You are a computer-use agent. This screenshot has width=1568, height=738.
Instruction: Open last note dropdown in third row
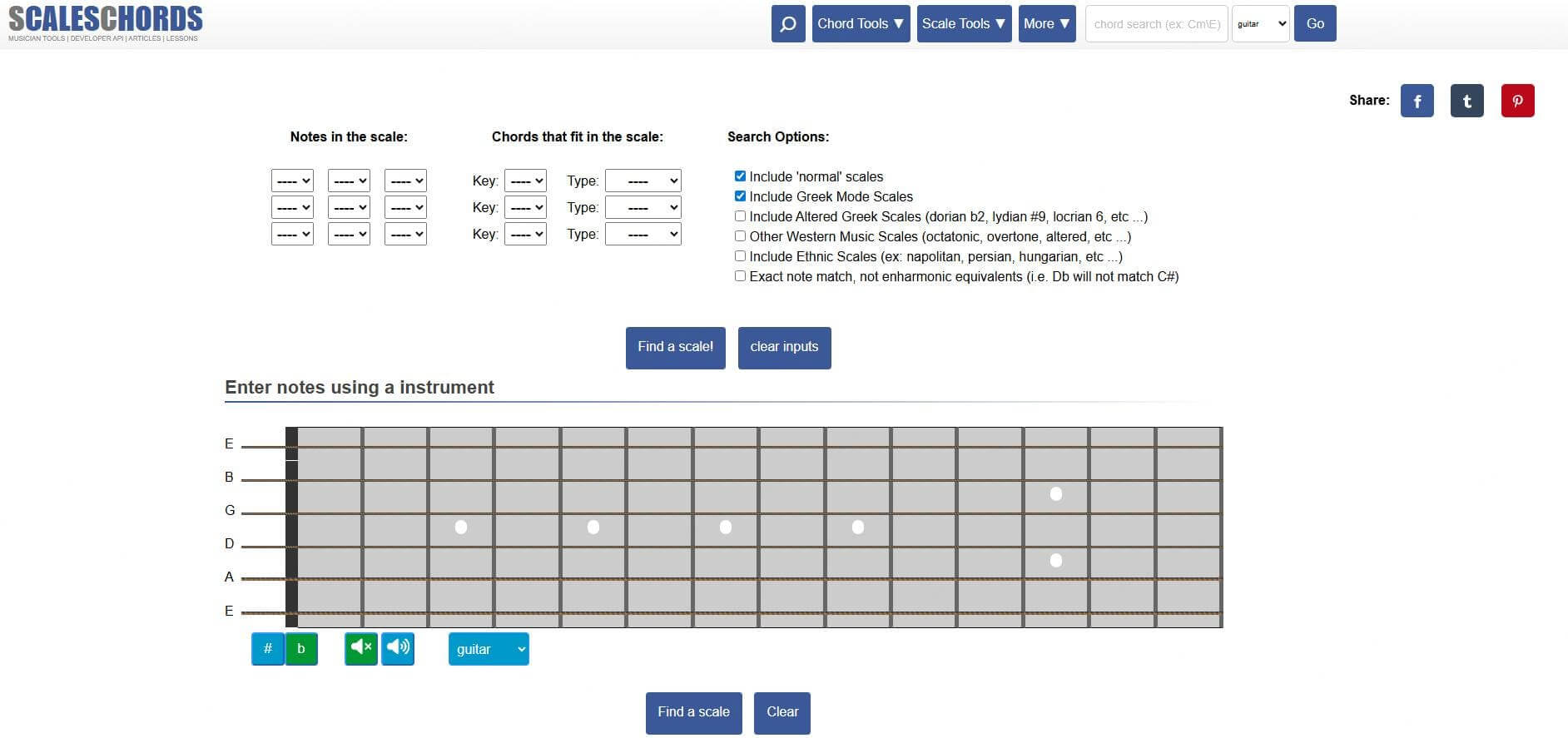tap(405, 234)
